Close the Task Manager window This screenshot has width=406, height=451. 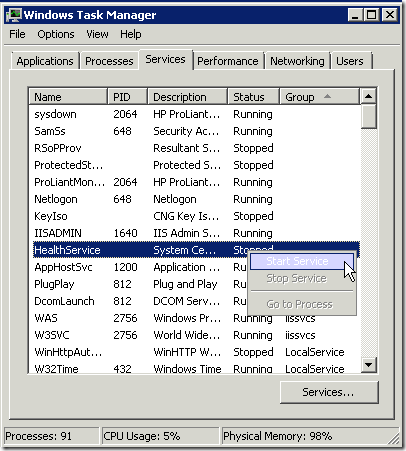coord(389,15)
